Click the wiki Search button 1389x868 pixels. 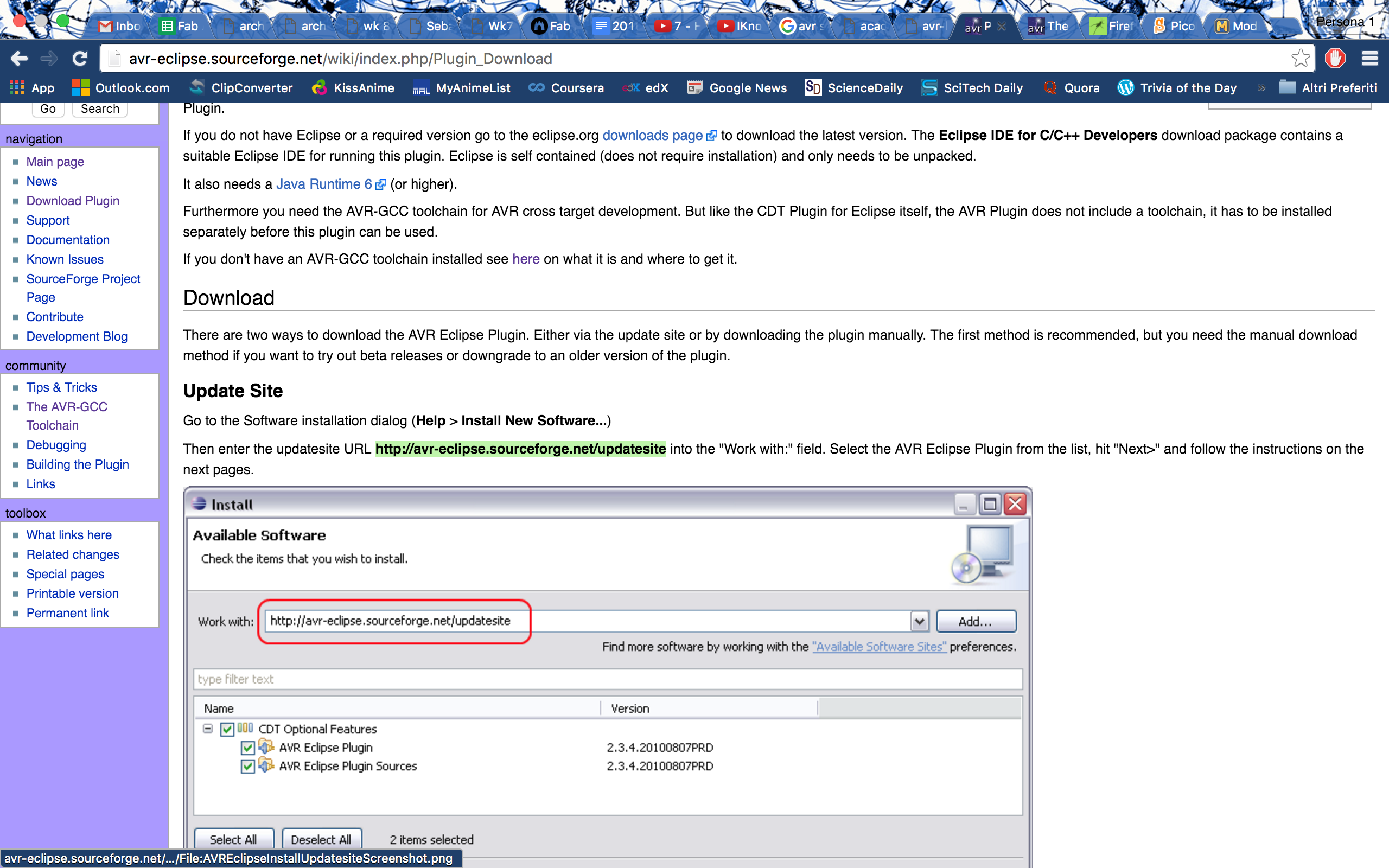coord(100,109)
